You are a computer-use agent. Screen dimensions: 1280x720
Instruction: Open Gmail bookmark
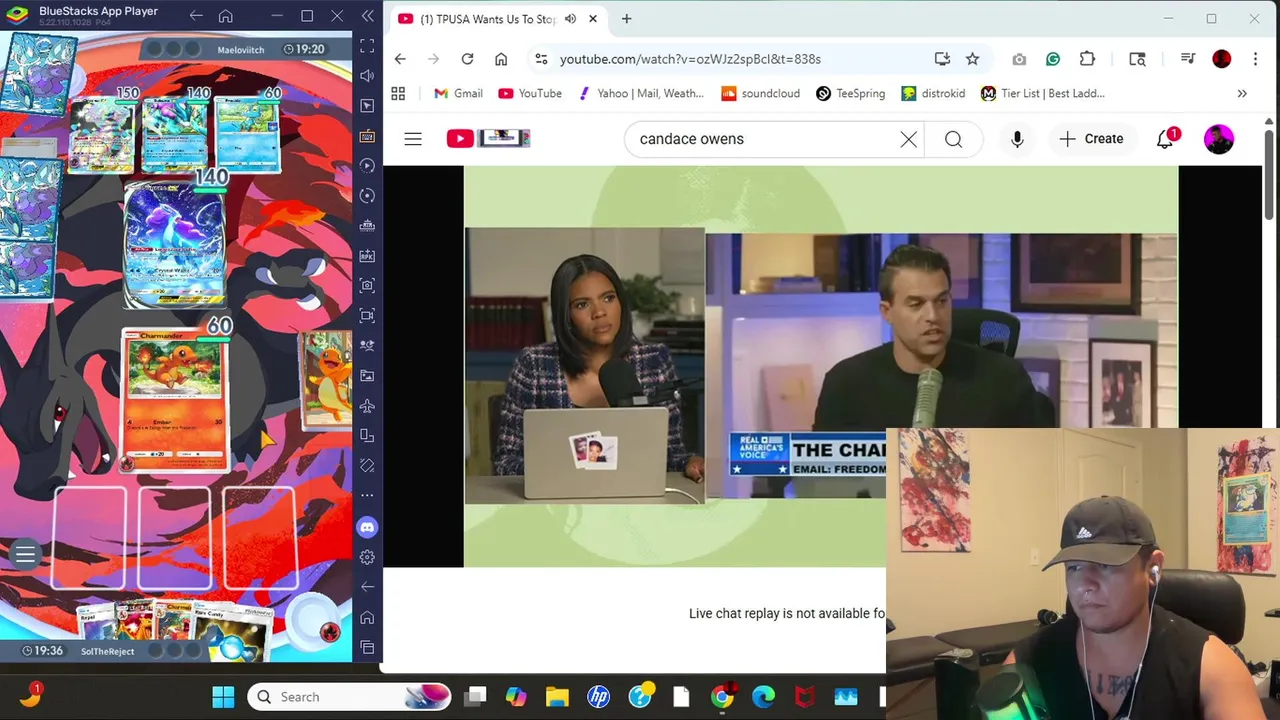tap(458, 93)
